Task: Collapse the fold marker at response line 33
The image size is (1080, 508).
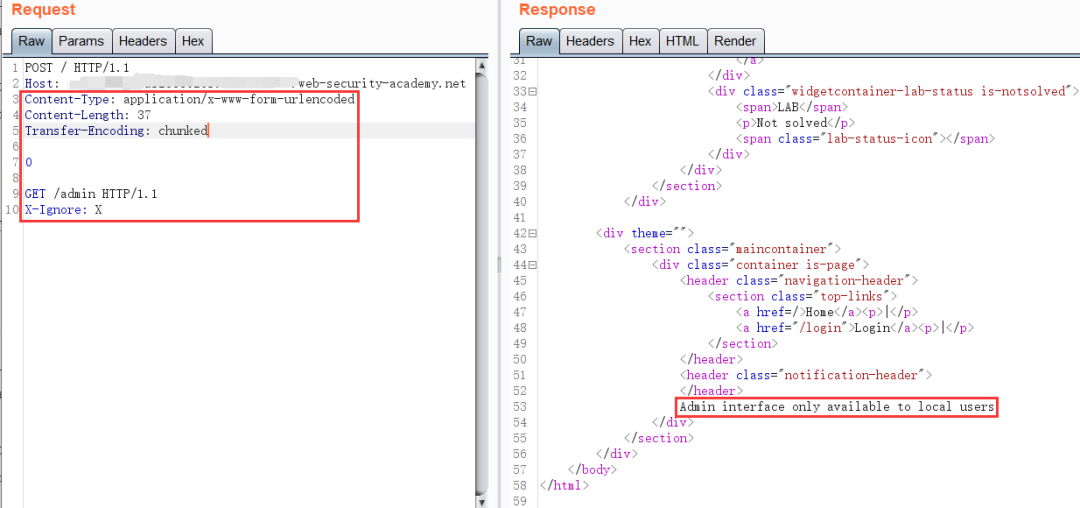Action: click(x=533, y=92)
